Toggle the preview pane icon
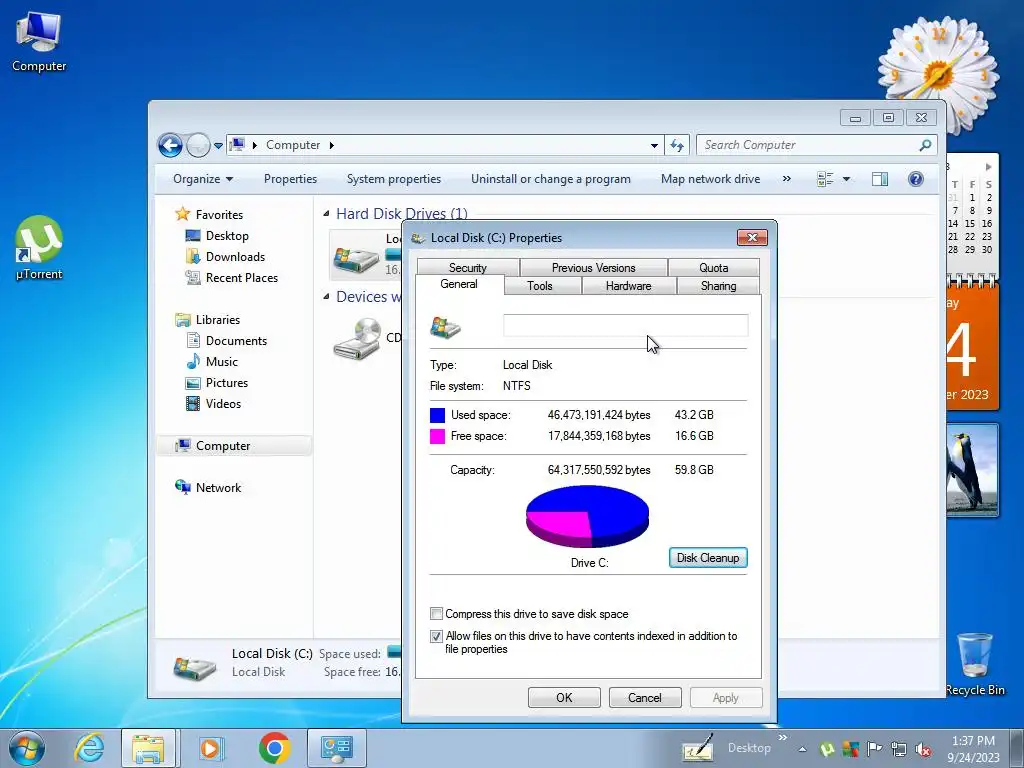Image resolution: width=1024 pixels, height=768 pixels. pyautogui.click(x=880, y=179)
